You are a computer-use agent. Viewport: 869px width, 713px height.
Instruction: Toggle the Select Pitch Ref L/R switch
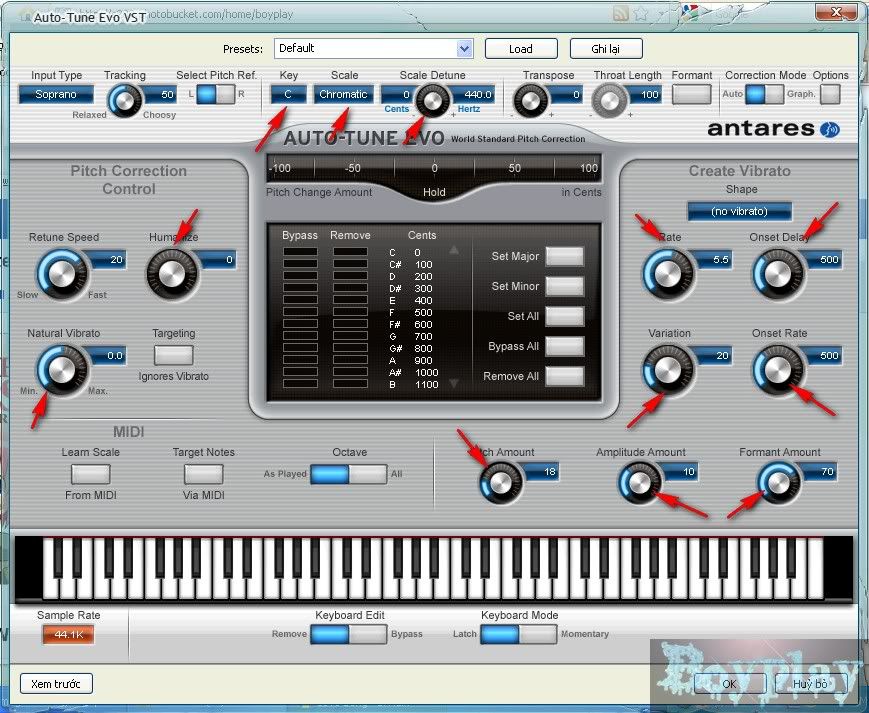(x=214, y=94)
